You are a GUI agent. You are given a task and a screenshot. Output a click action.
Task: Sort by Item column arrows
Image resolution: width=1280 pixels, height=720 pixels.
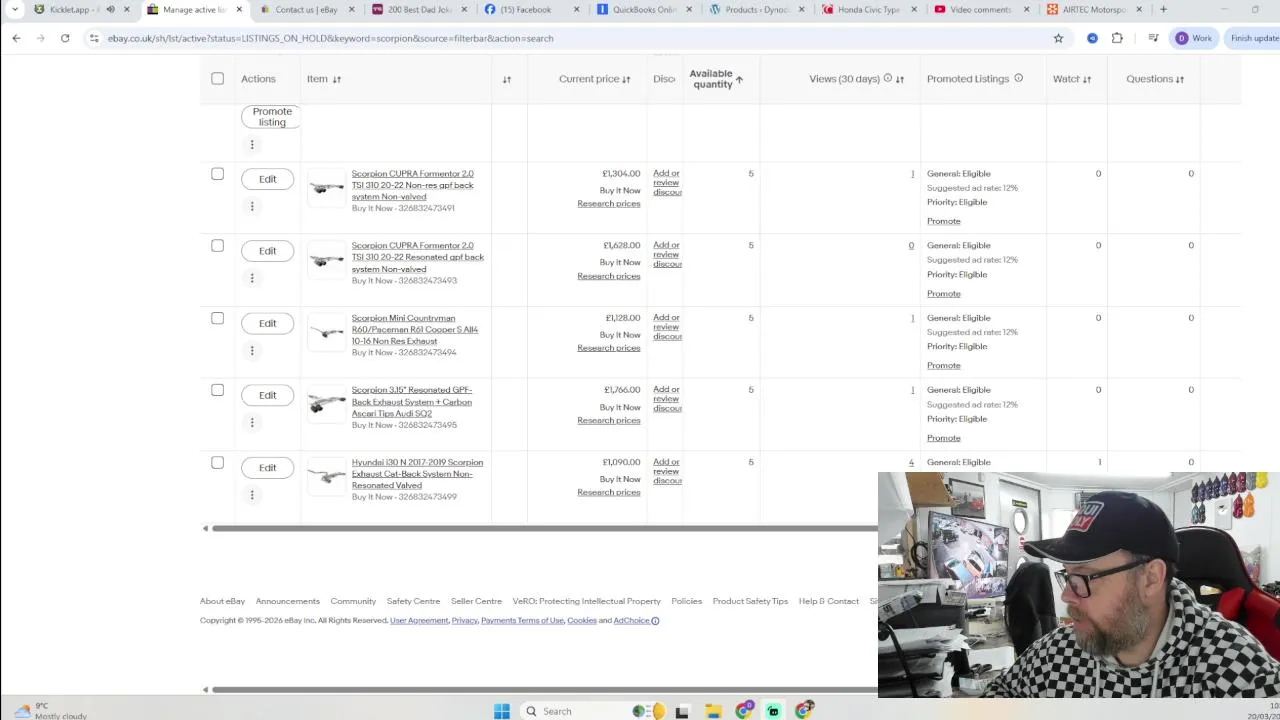point(336,79)
